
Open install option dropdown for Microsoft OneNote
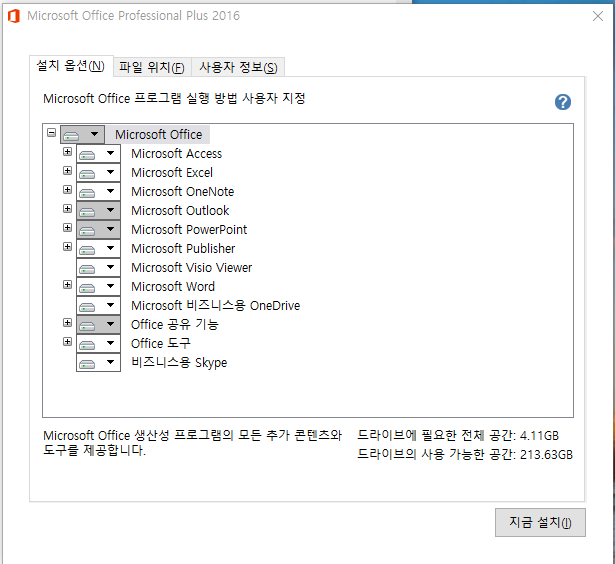(x=98, y=191)
